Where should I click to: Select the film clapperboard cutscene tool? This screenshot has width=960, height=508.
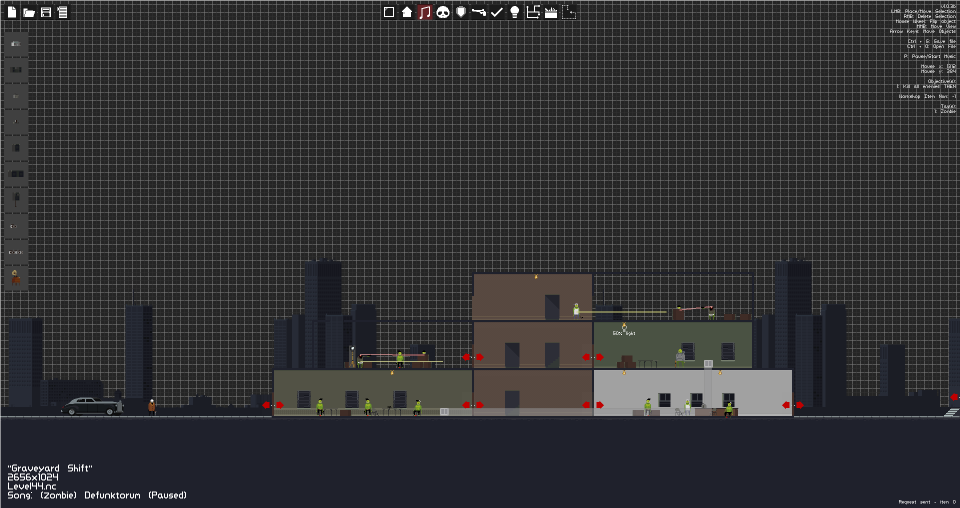(550, 12)
